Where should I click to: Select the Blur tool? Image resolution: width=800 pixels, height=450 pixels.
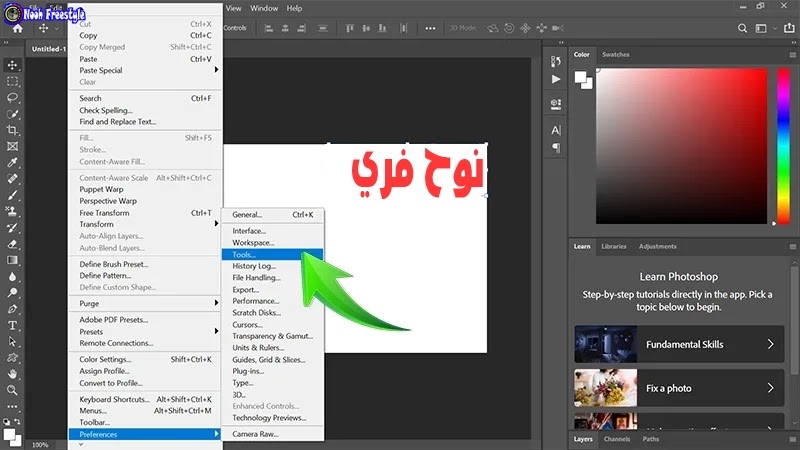[x=12, y=277]
